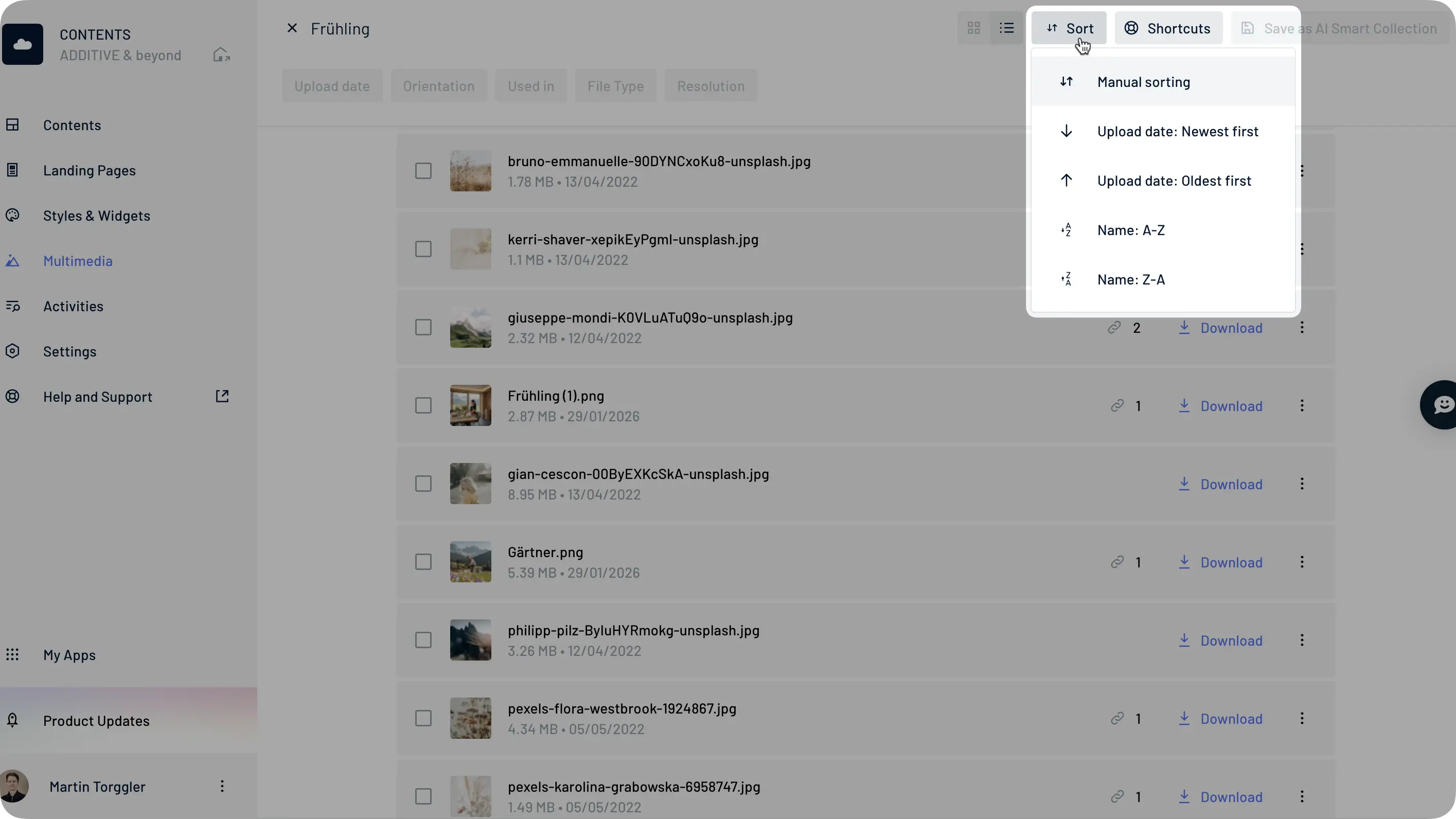Open Gärtner.png thumbnail preview

pyautogui.click(x=470, y=562)
